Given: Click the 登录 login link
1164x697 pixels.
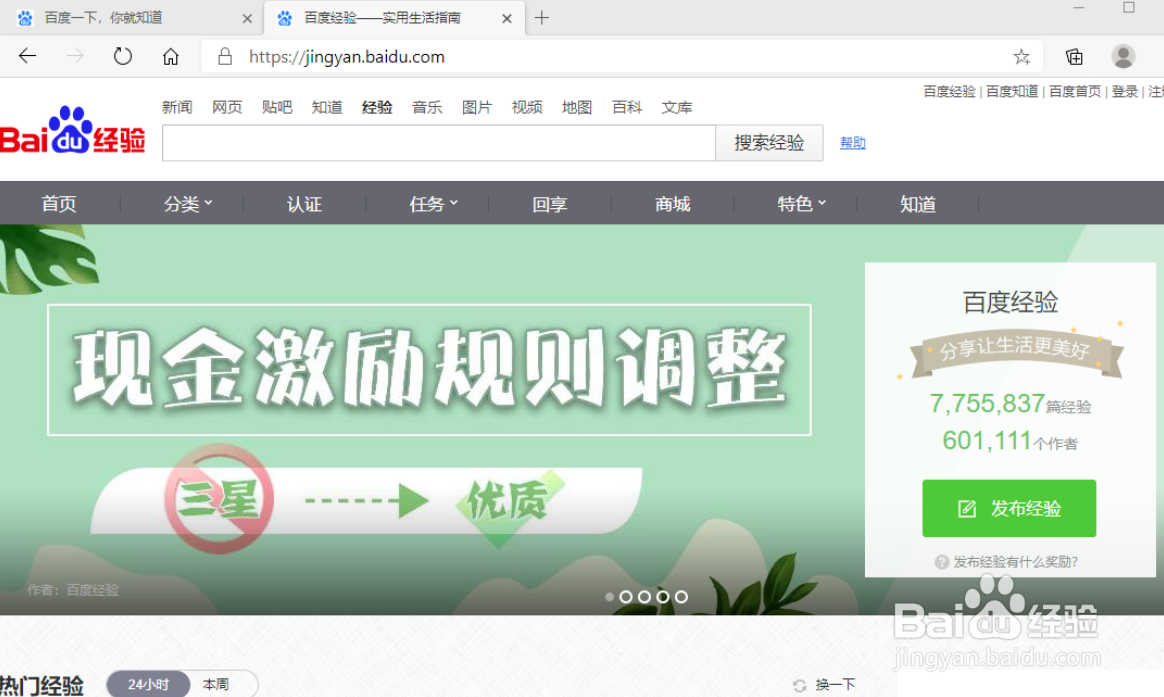Looking at the screenshot, I should 1125,91.
